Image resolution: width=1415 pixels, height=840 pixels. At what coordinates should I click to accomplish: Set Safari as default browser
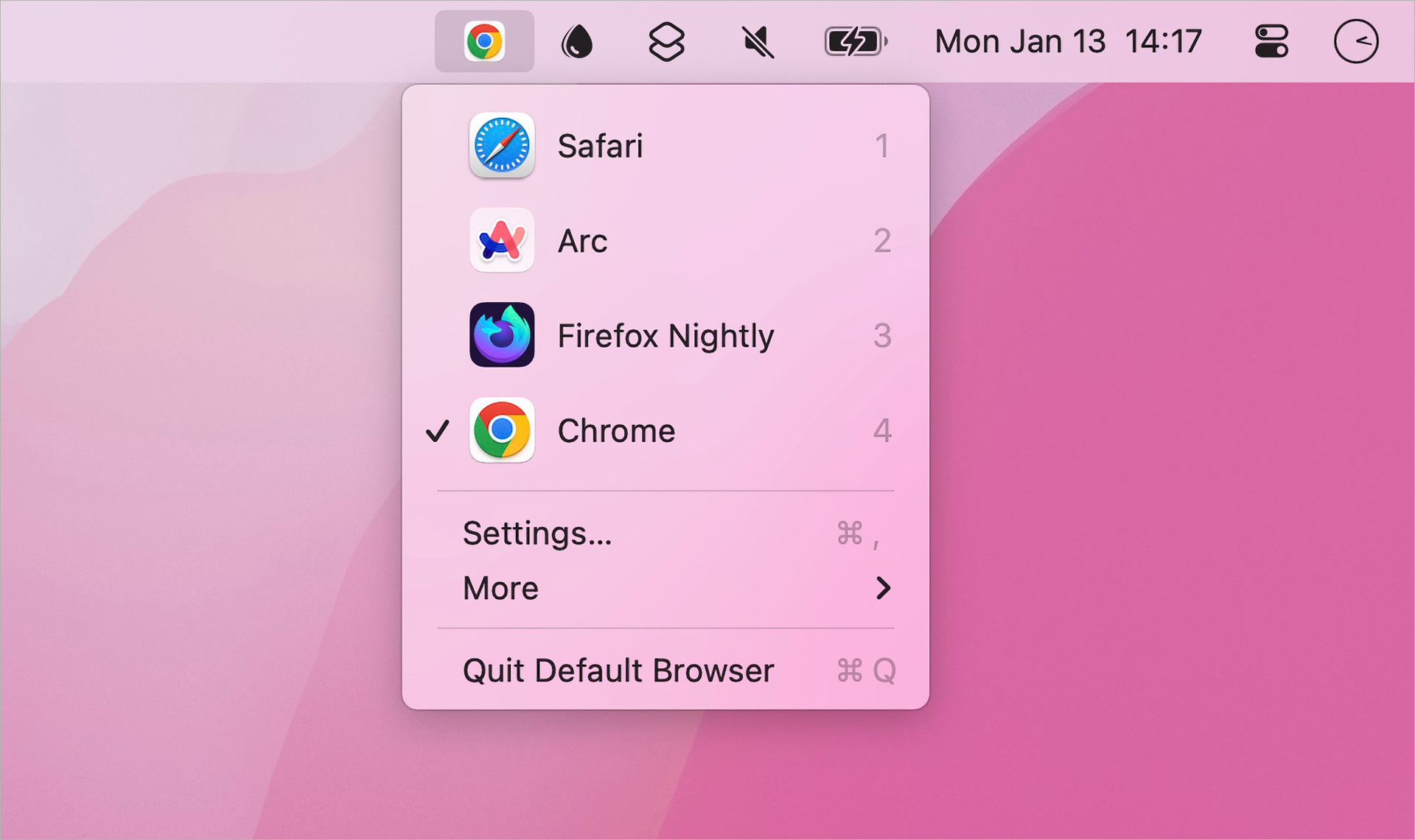pyautogui.click(x=600, y=146)
